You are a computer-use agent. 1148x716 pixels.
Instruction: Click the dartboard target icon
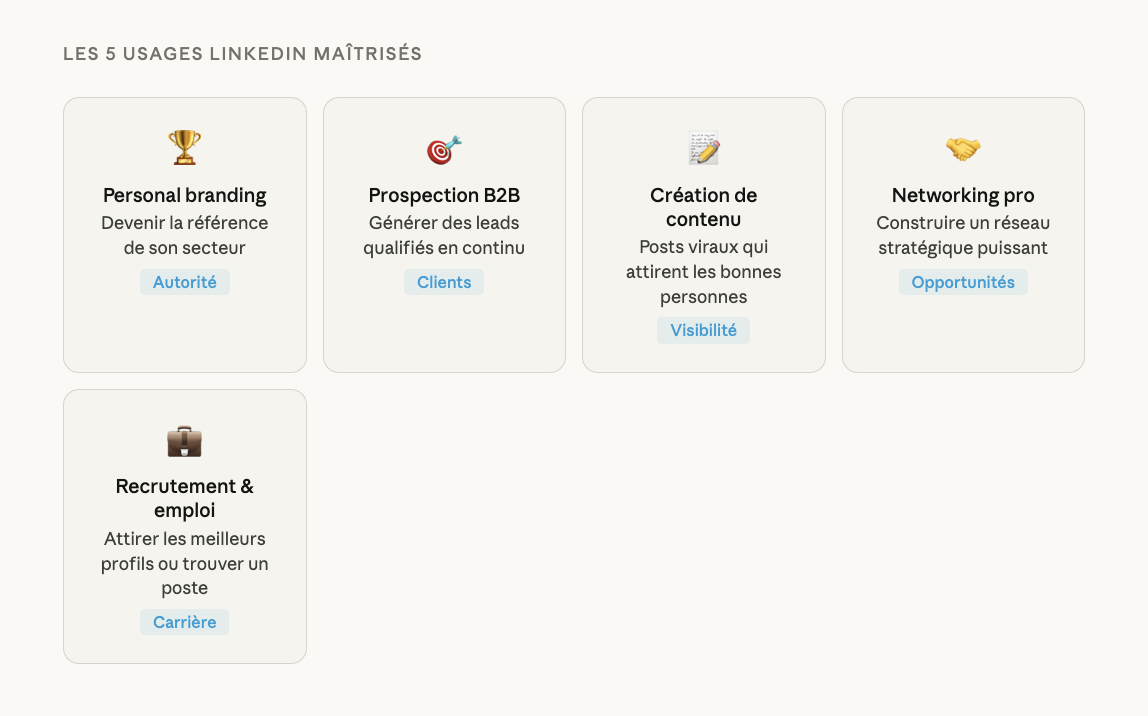pos(444,149)
